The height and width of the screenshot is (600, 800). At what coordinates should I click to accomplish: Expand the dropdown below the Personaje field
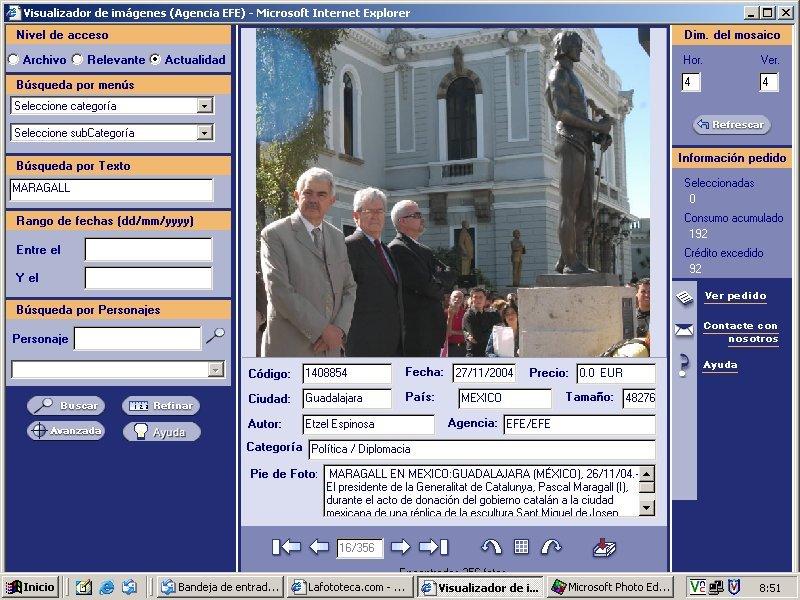pyautogui.click(x=215, y=370)
